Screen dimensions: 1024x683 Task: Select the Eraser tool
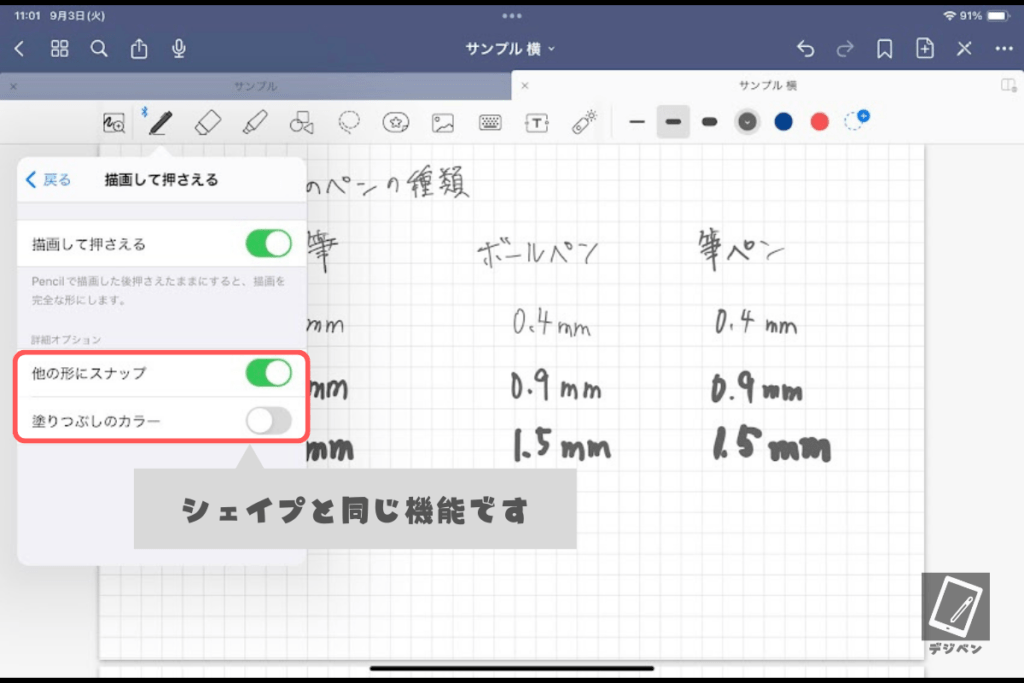[208, 123]
